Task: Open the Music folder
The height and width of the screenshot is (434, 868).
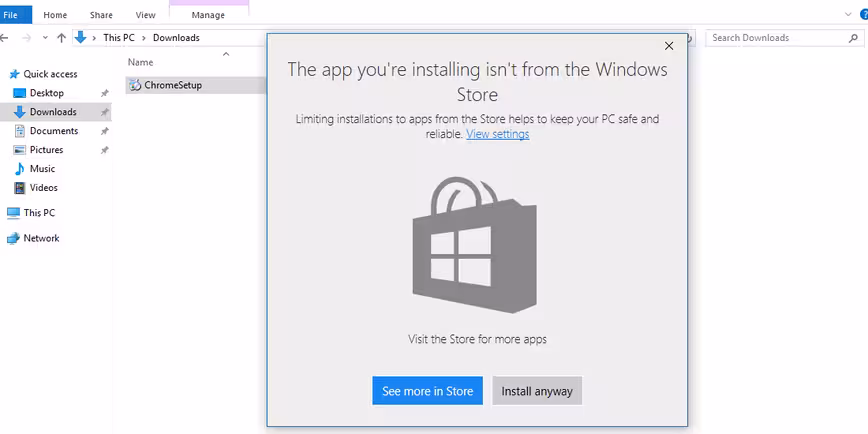Action: coord(42,169)
